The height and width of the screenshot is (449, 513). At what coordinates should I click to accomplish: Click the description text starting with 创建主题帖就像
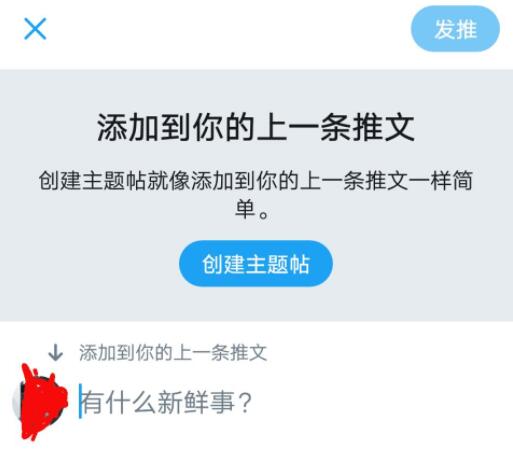click(256, 194)
